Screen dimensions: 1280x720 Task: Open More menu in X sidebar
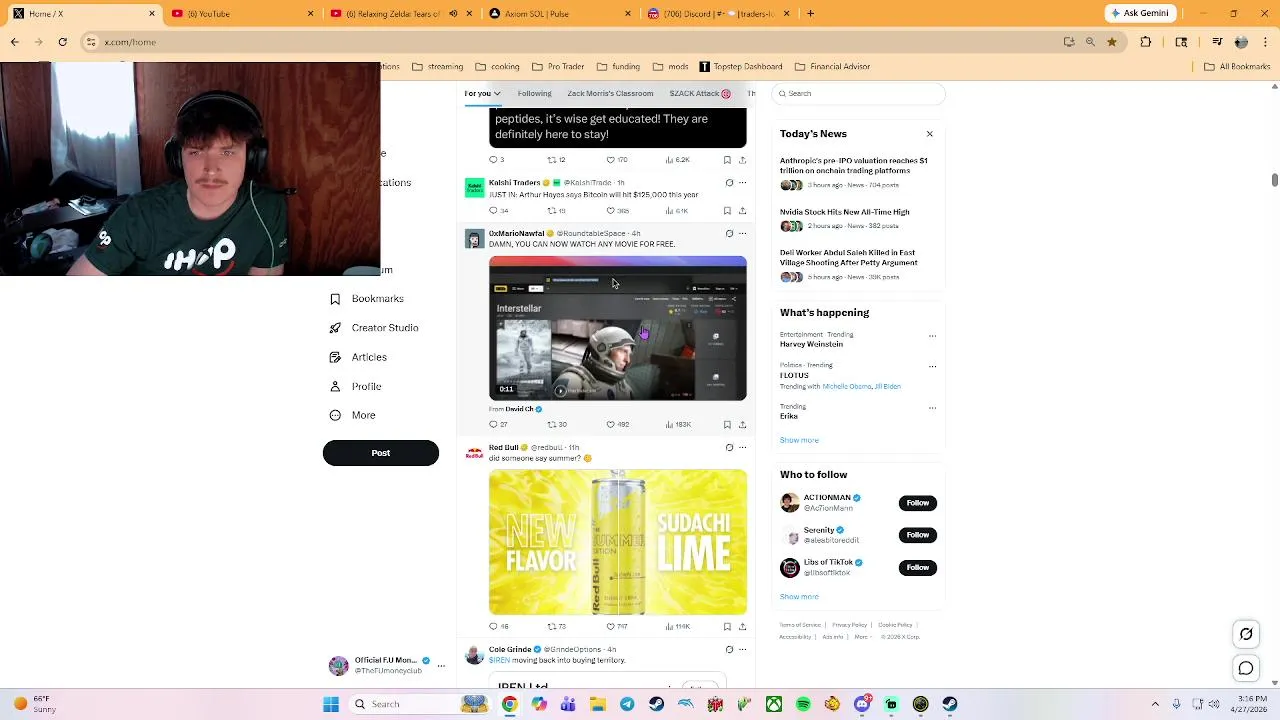tap(352, 415)
